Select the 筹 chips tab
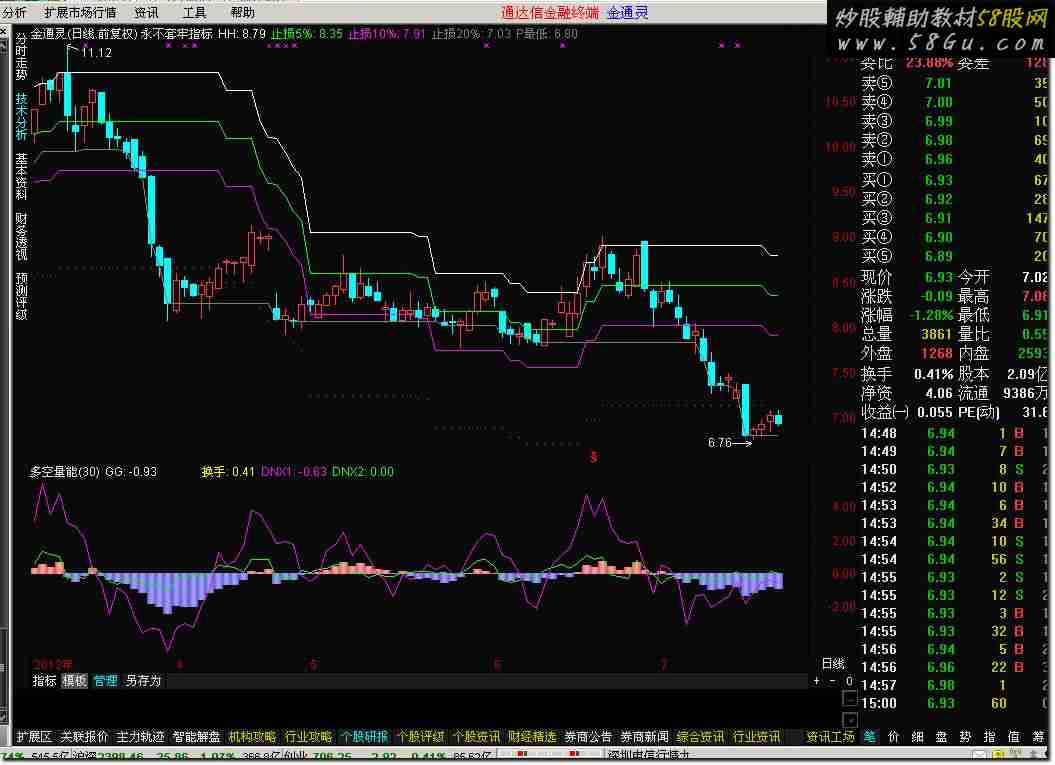The image size is (1055, 765). click(x=1038, y=737)
